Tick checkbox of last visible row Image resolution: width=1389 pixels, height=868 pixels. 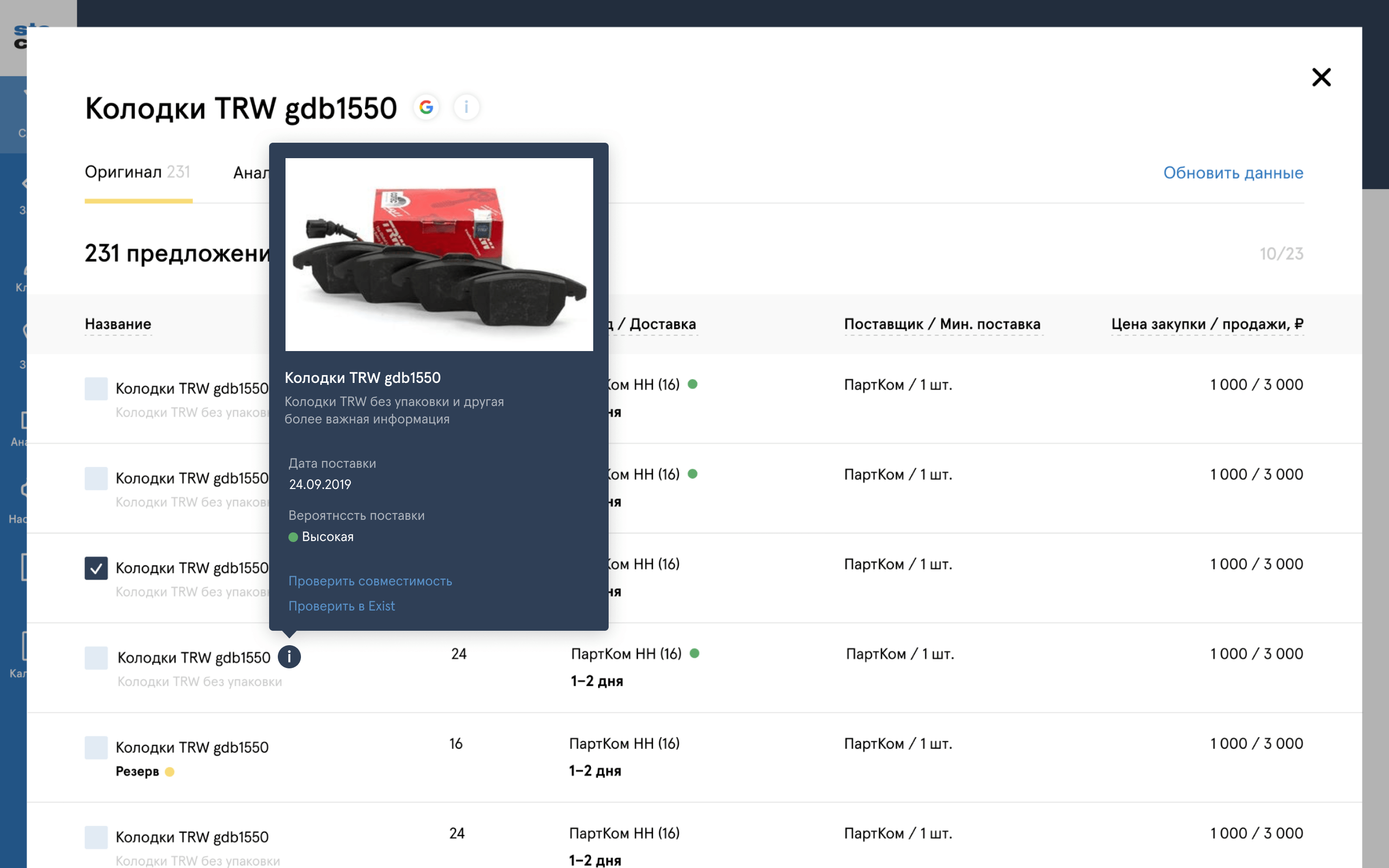coord(96,837)
